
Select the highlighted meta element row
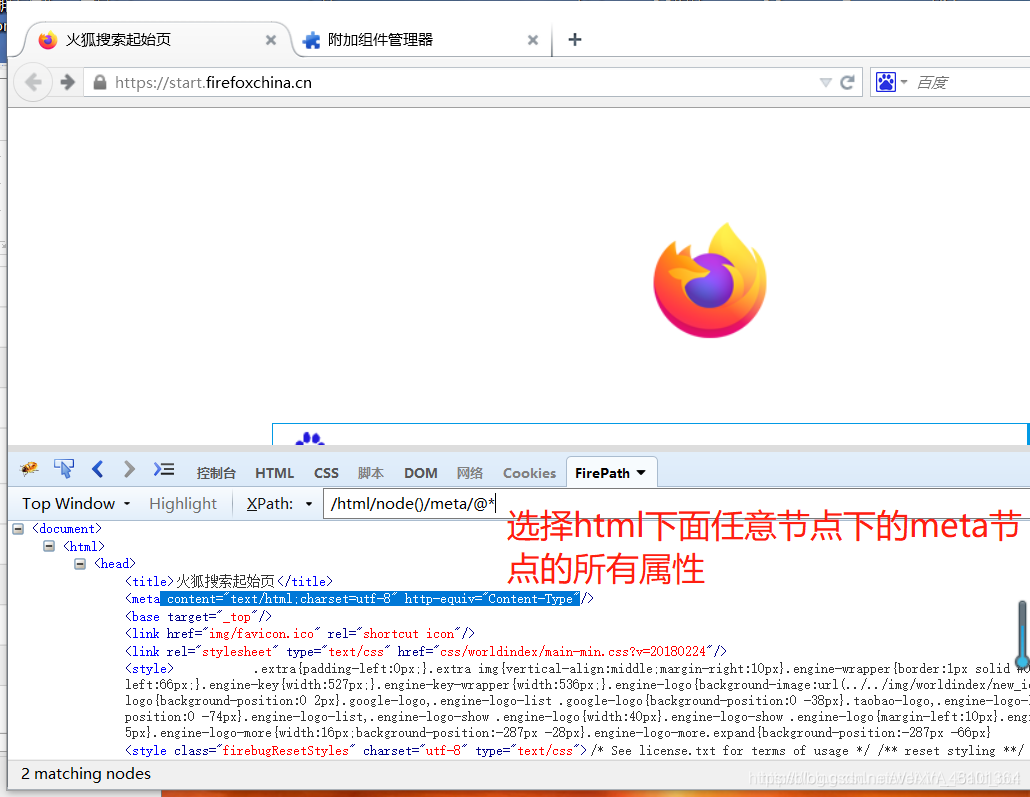tap(359, 599)
